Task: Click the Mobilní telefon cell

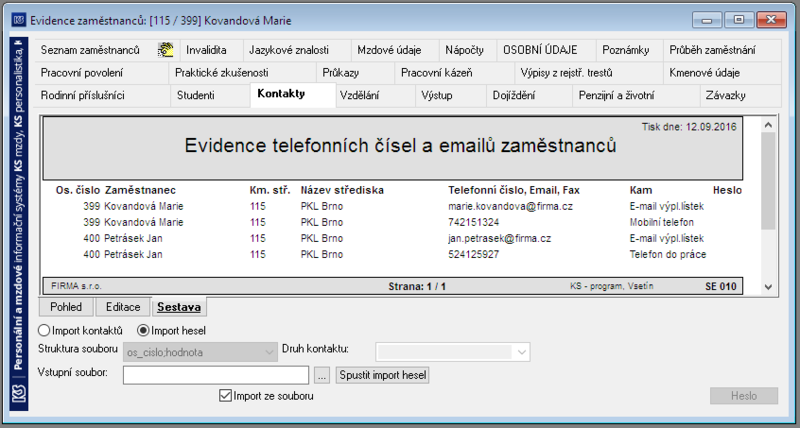Action: click(x=662, y=222)
